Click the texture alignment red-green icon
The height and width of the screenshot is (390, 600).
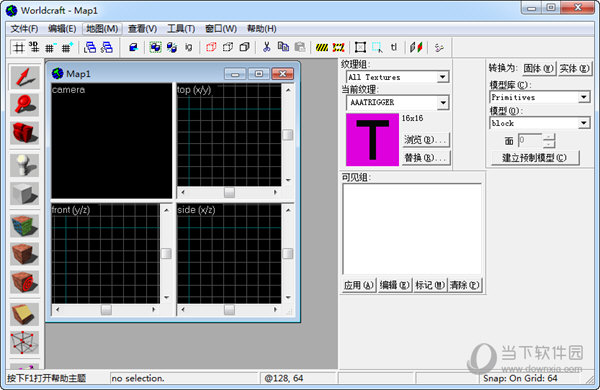tap(416, 47)
